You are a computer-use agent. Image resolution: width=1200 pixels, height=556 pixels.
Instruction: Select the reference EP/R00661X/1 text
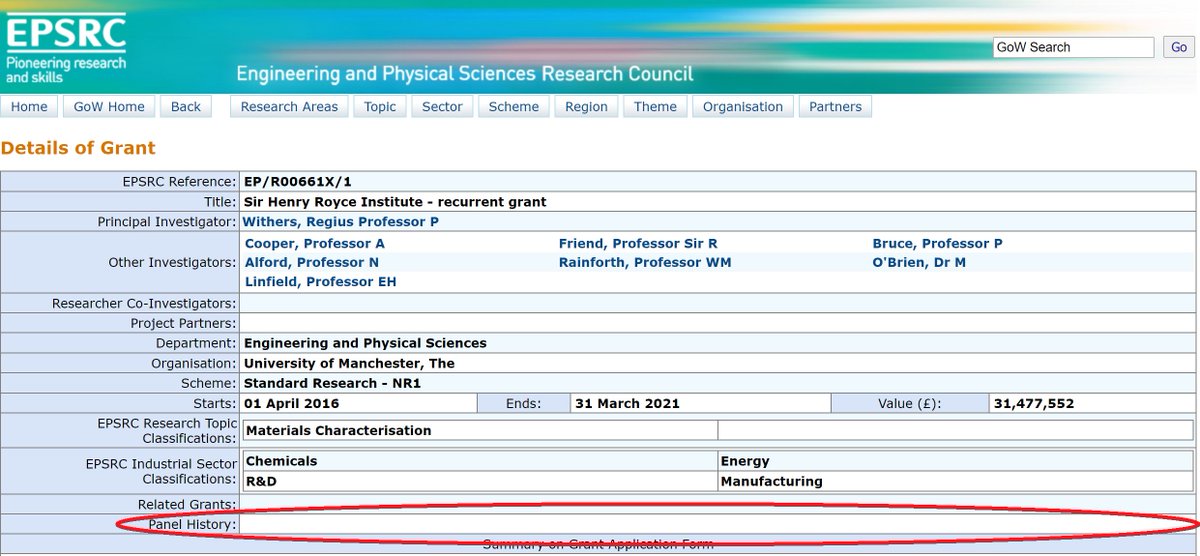298,182
